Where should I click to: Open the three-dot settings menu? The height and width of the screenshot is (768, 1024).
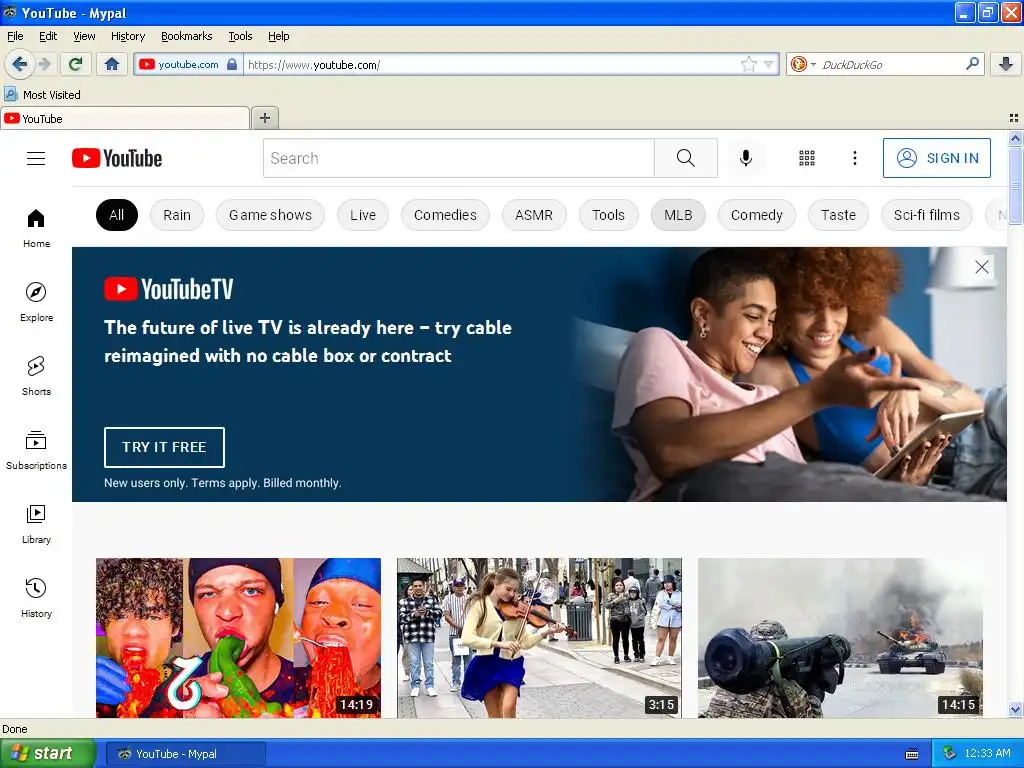click(854, 158)
